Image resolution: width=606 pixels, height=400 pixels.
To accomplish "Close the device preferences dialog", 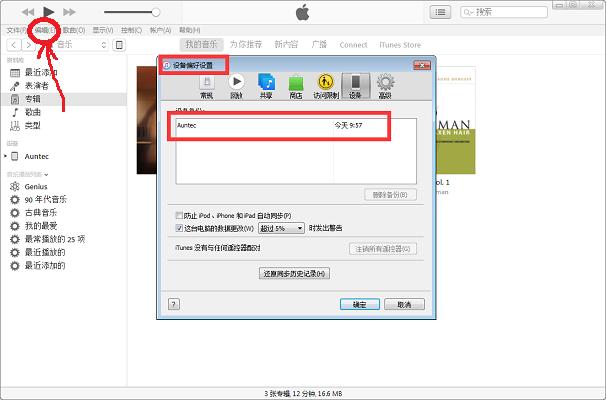I will point(422,65).
